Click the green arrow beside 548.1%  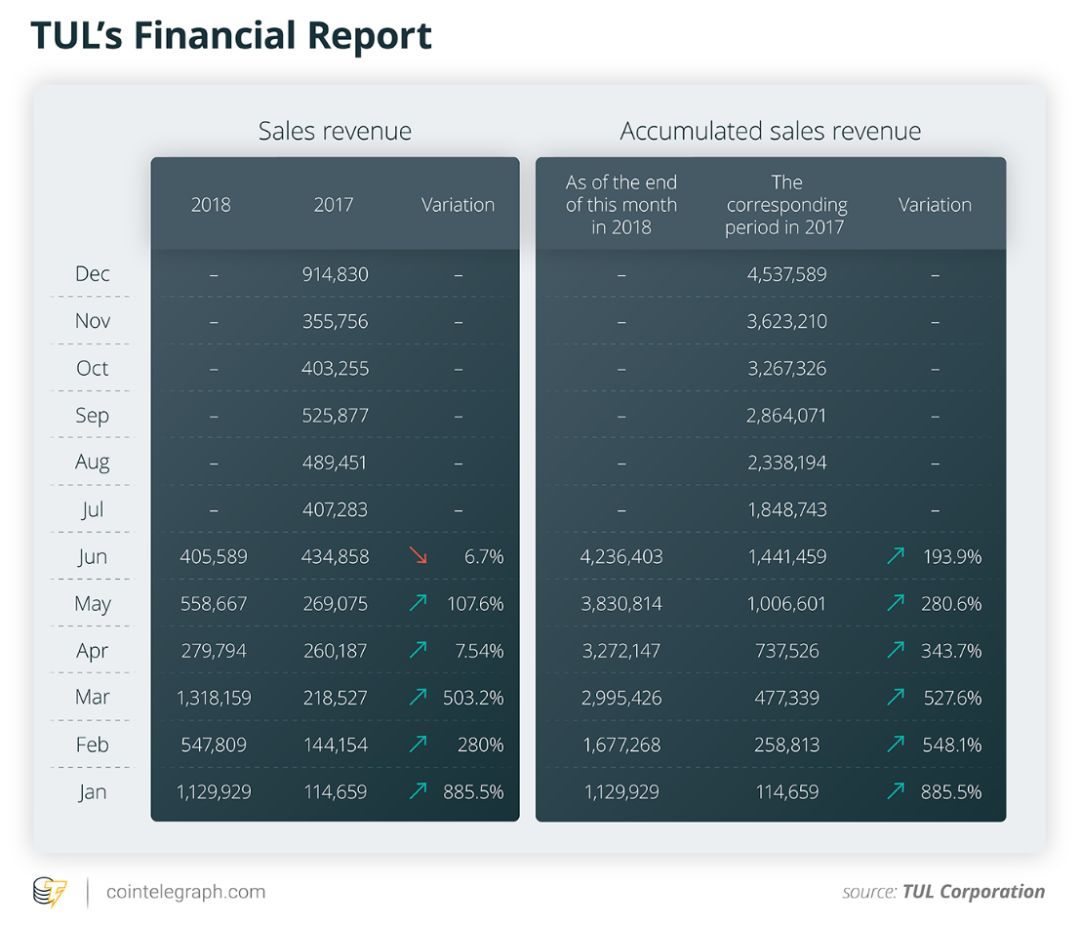pos(895,744)
